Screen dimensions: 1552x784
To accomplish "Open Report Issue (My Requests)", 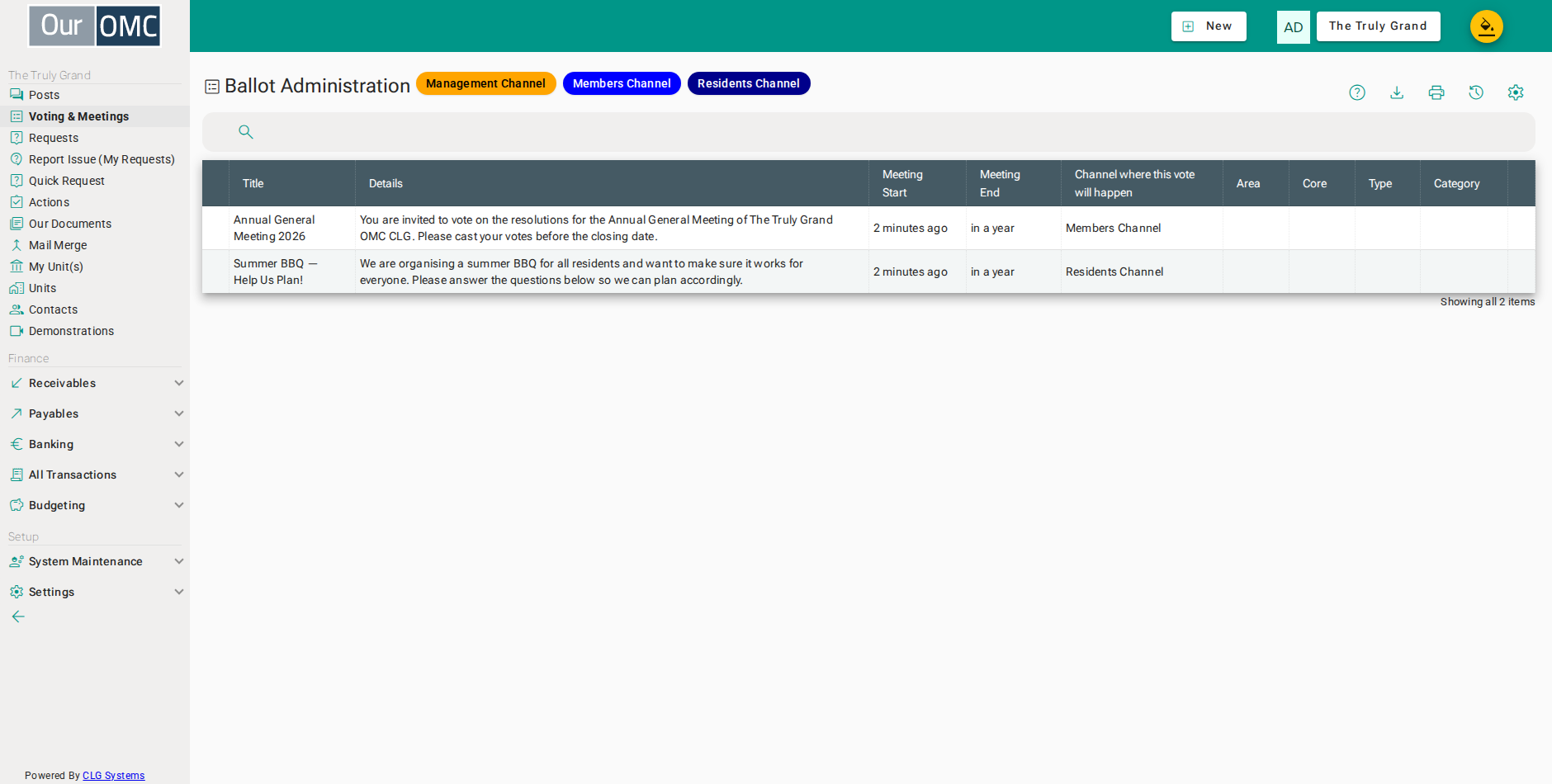I will click(102, 159).
